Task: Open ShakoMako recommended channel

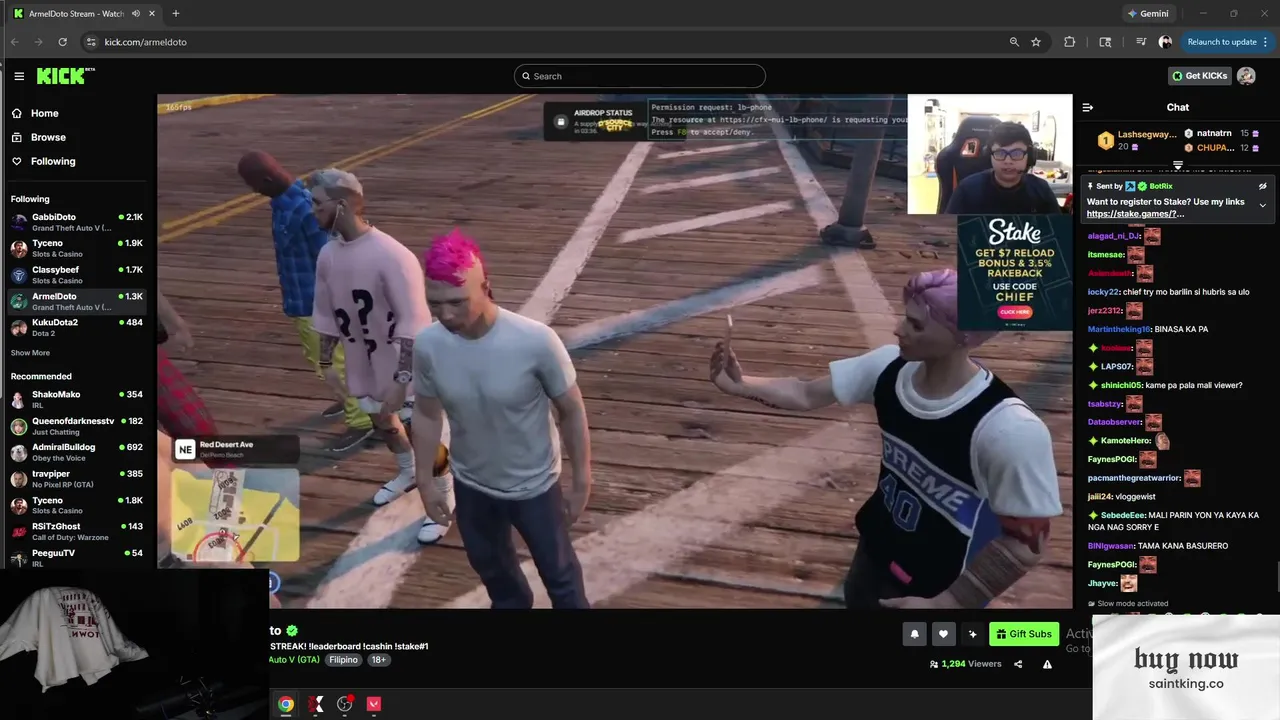Action: click(x=77, y=399)
